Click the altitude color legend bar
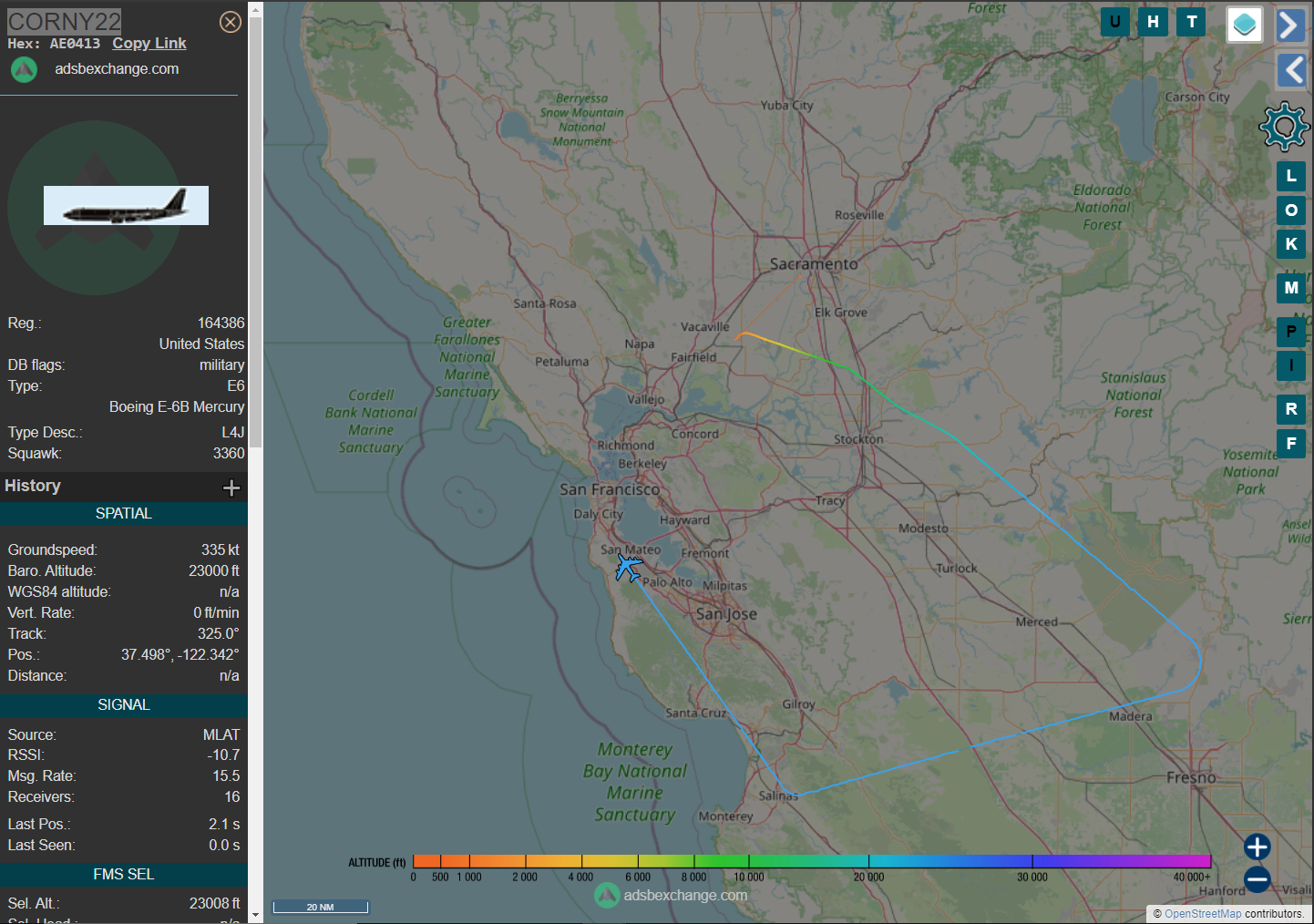The image size is (1314, 924). pyautogui.click(x=812, y=861)
